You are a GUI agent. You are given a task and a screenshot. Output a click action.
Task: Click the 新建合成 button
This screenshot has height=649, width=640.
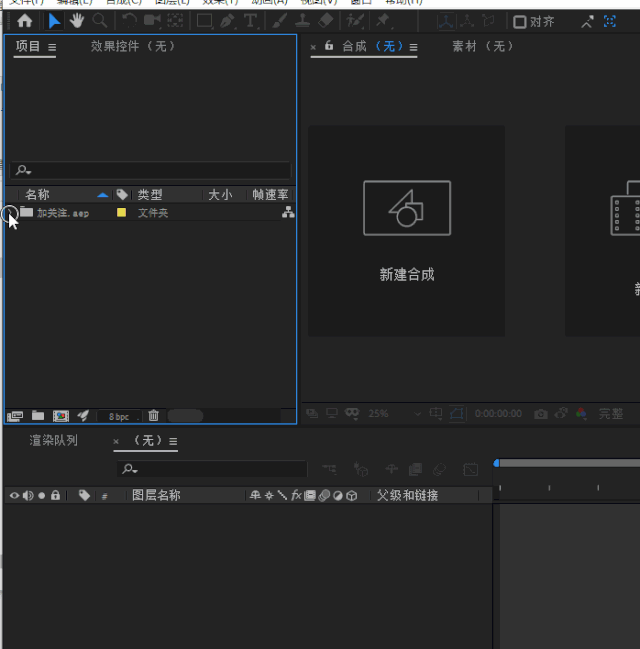pyautogui.click(x=407, y=231)
